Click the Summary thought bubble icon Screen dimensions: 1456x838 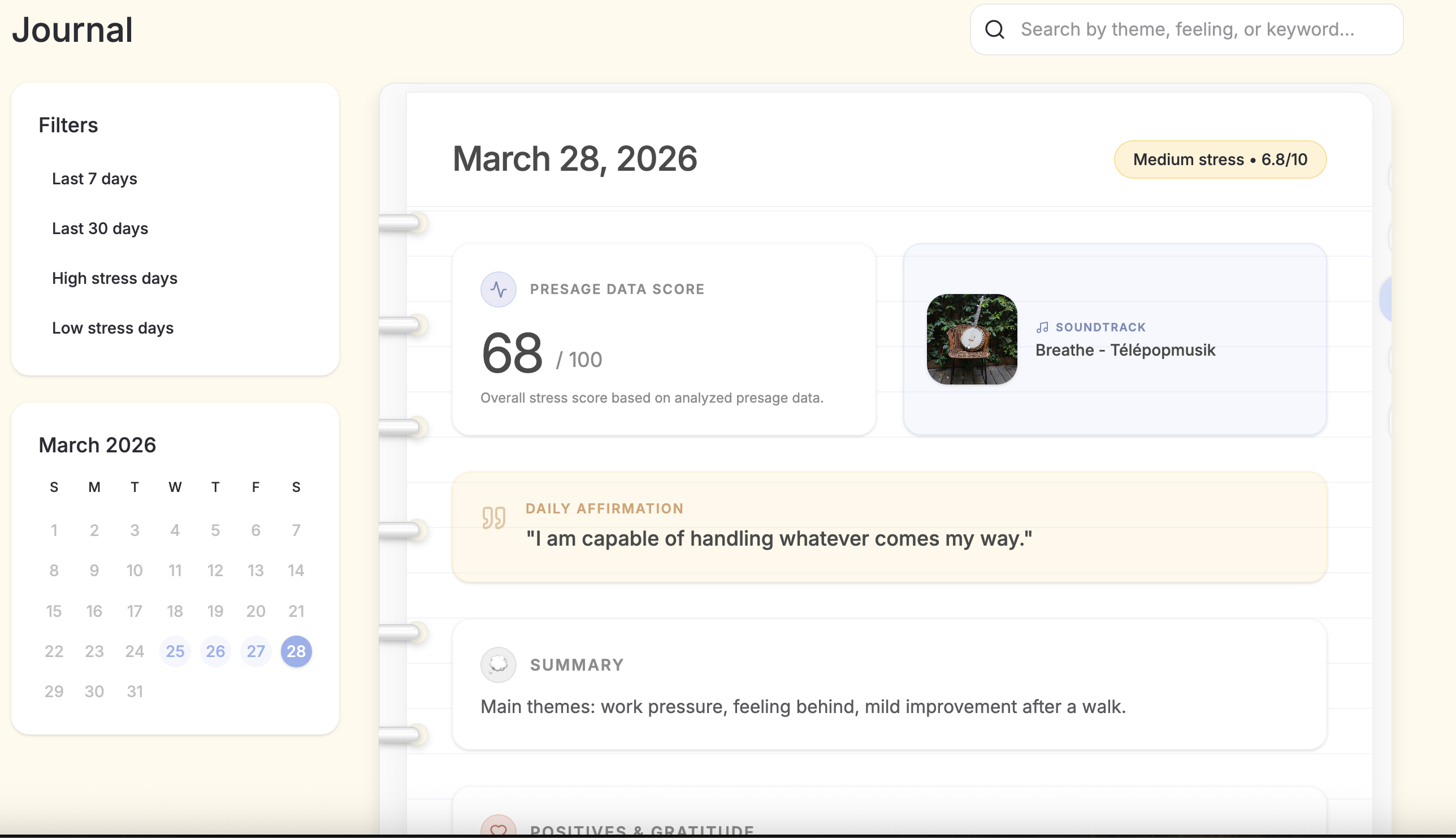pyautogui.click(x=498, y=665)
